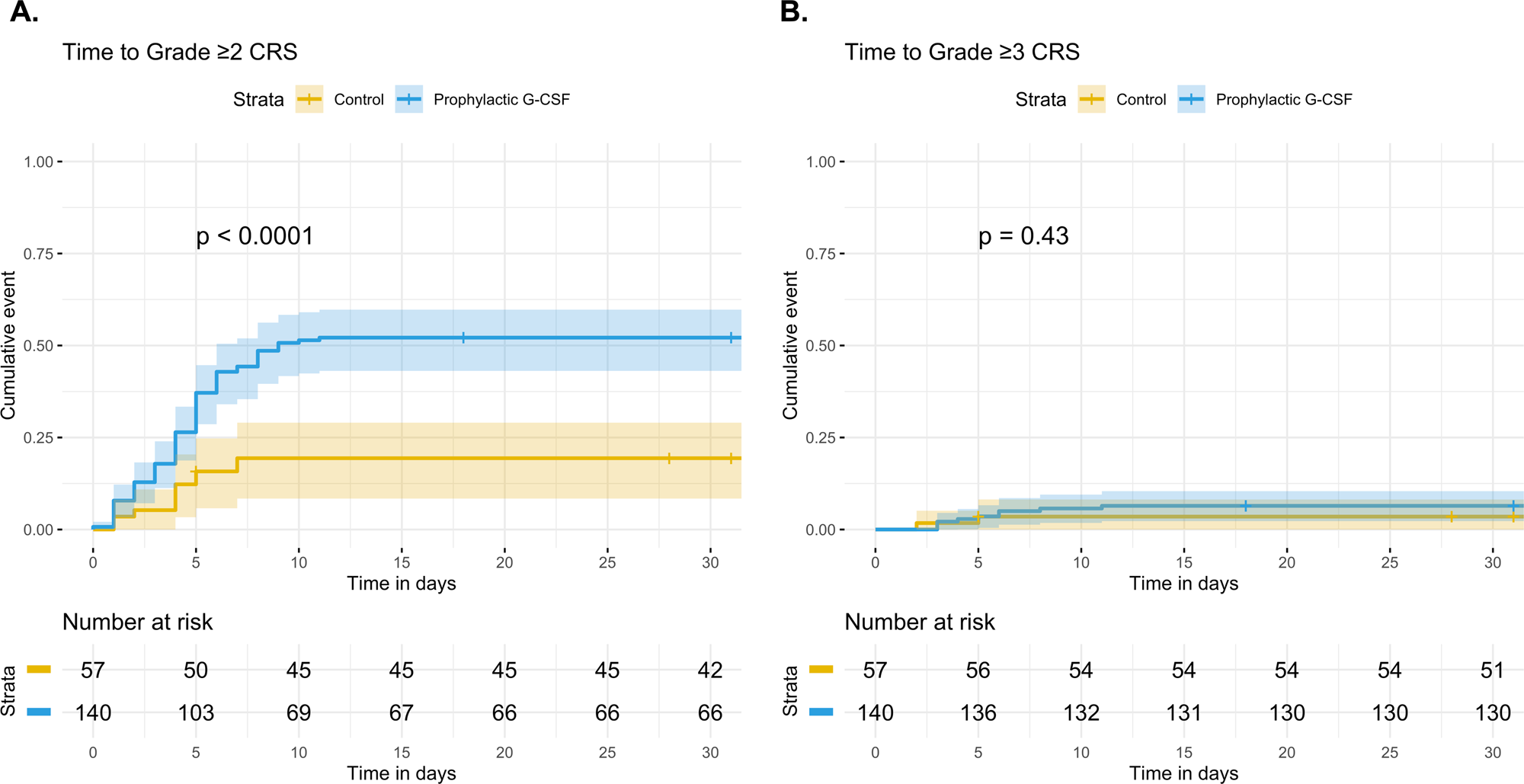Click the Prophylactic G-CSF legend marker in panel A
Viewport: 1524px width, 784px height.
409,99
